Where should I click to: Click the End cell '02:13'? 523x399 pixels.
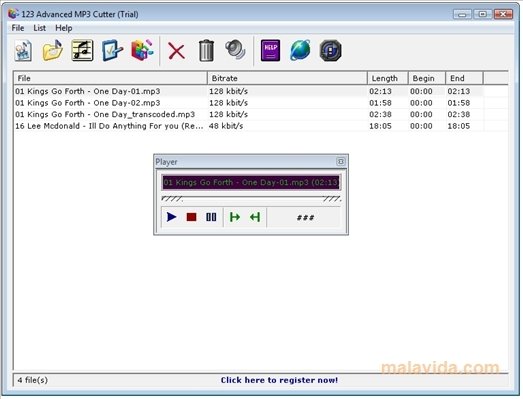(x=459, y=91)
